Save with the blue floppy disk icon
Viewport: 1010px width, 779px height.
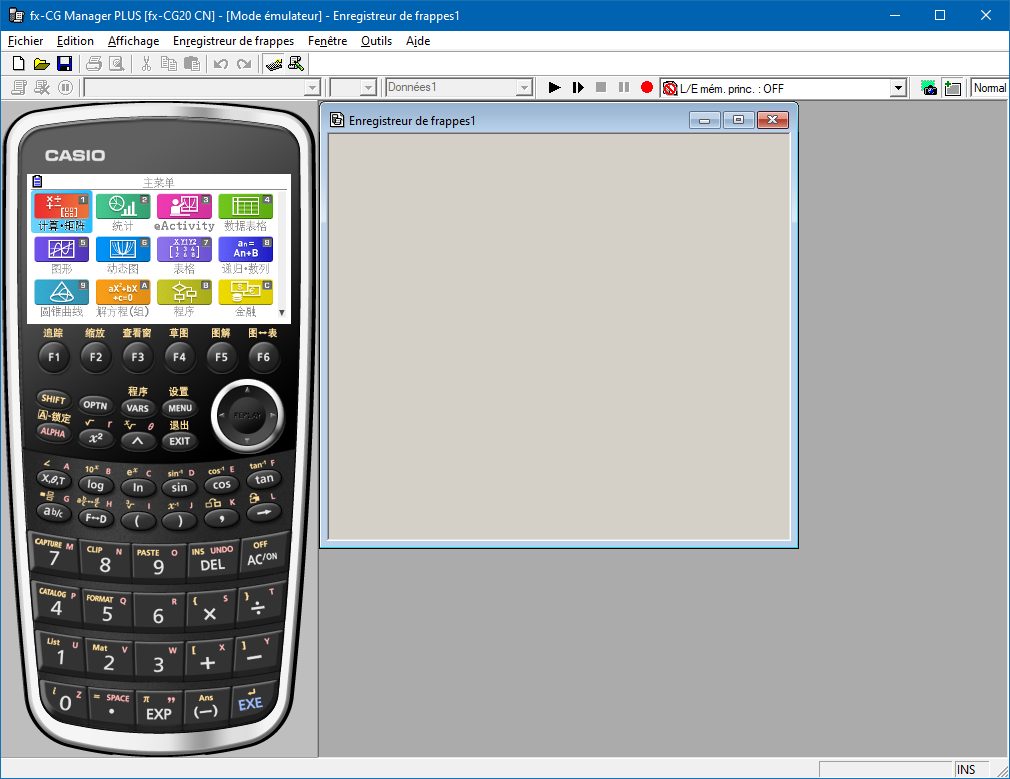(x=64, y=64)
